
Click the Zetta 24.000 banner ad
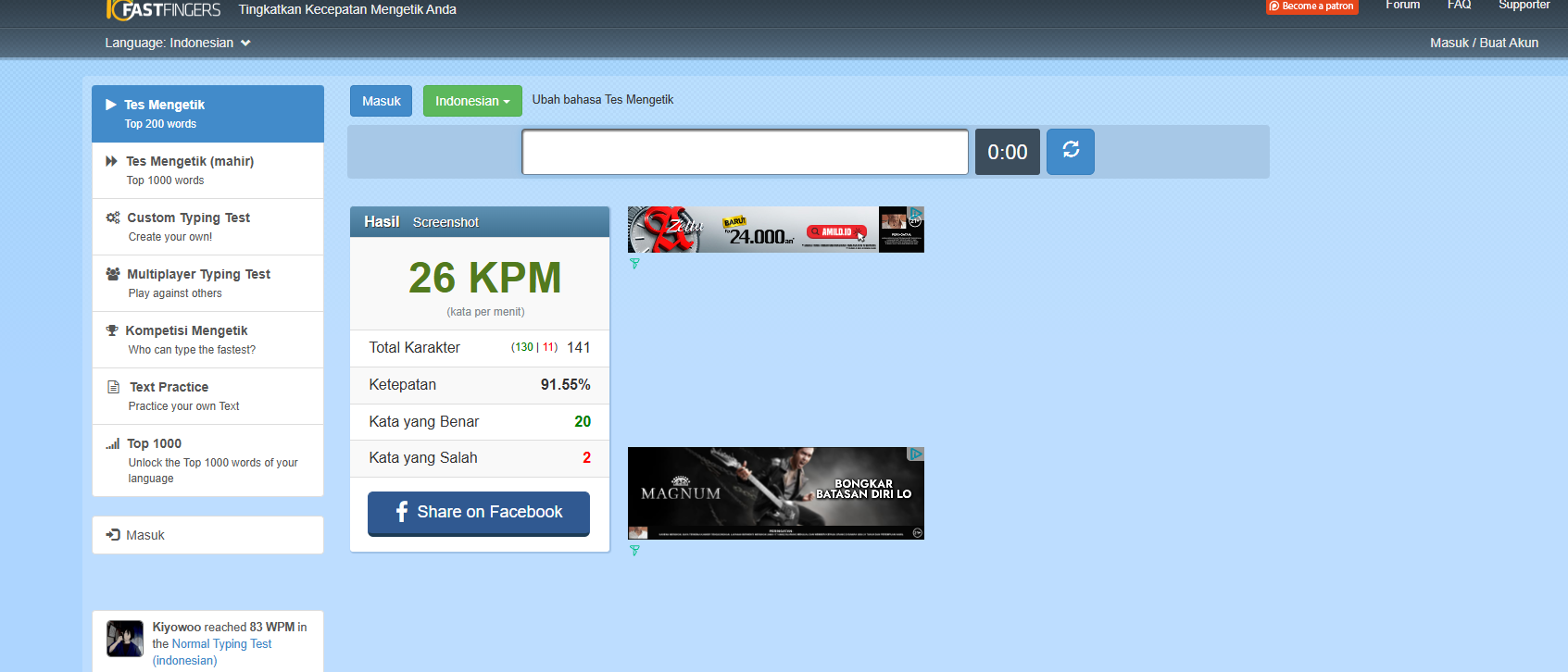(776, 230)
